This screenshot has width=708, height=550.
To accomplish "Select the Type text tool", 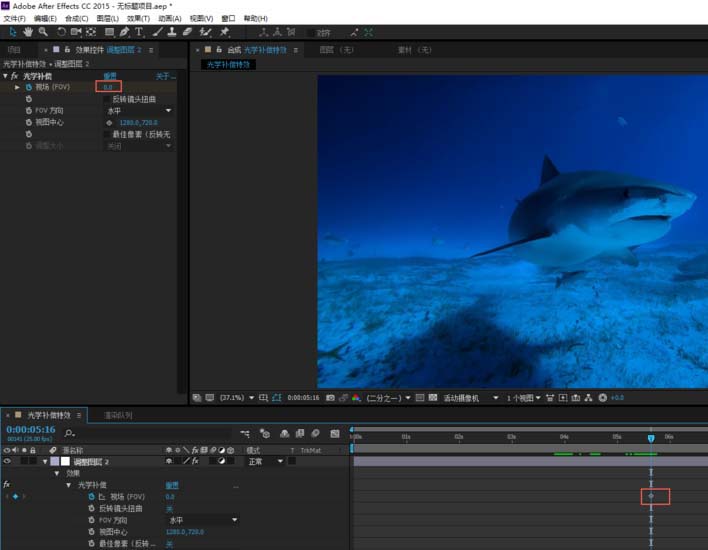I will click(x=139, y=32).
